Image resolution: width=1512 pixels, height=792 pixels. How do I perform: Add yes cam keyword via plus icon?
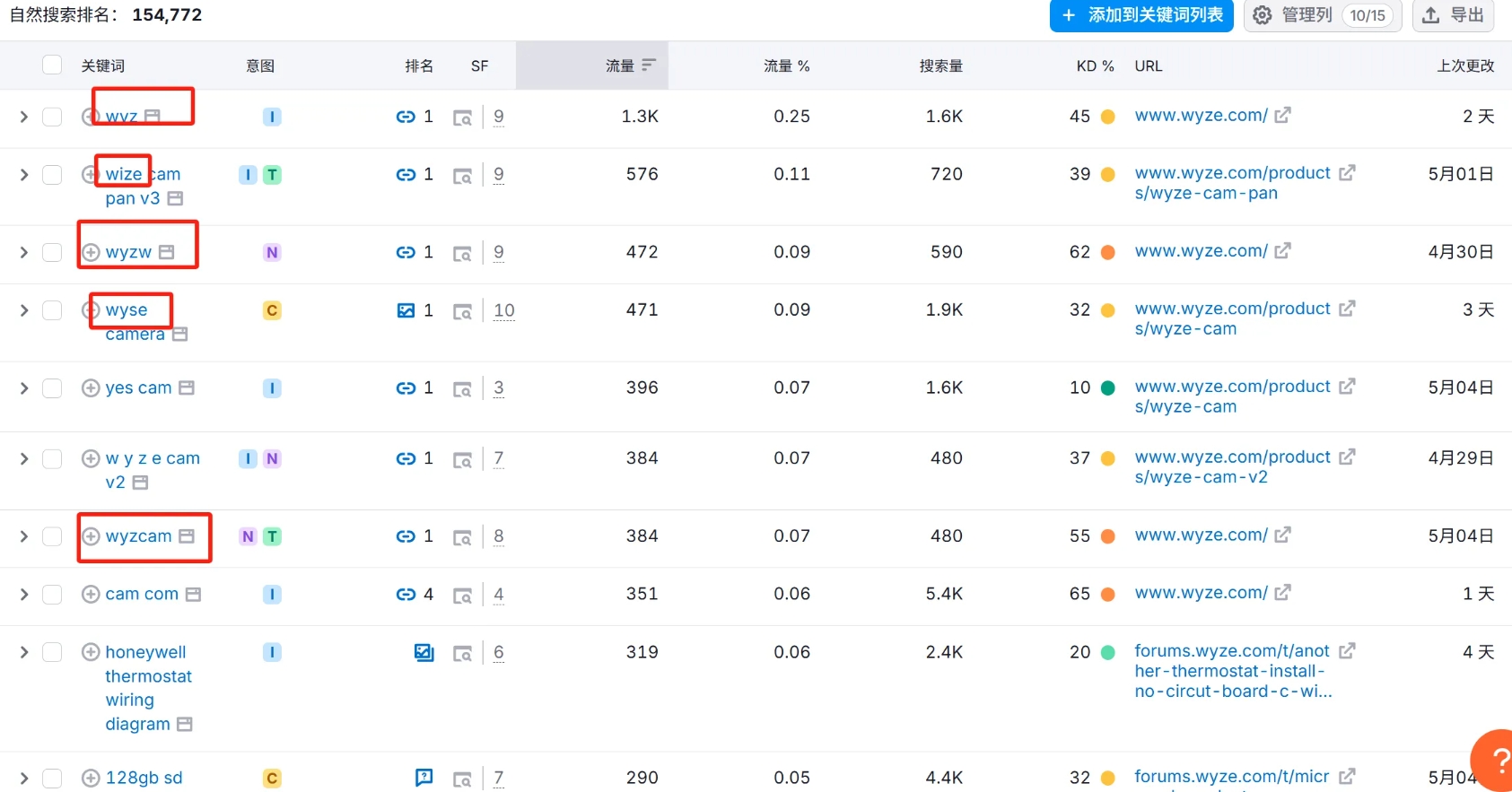click(91, 387)
